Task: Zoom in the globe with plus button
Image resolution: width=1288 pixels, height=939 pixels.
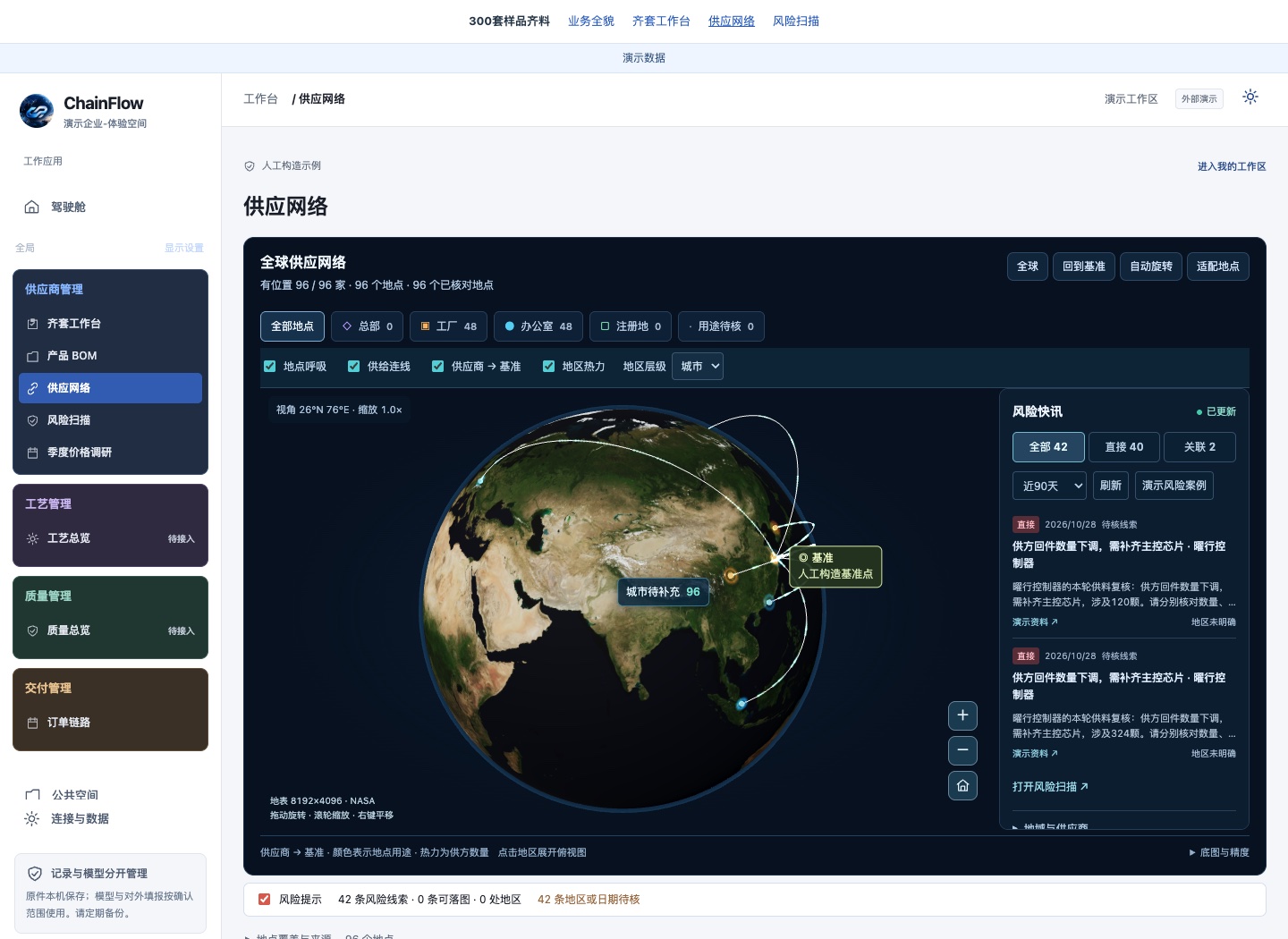Action: (962, 715)
